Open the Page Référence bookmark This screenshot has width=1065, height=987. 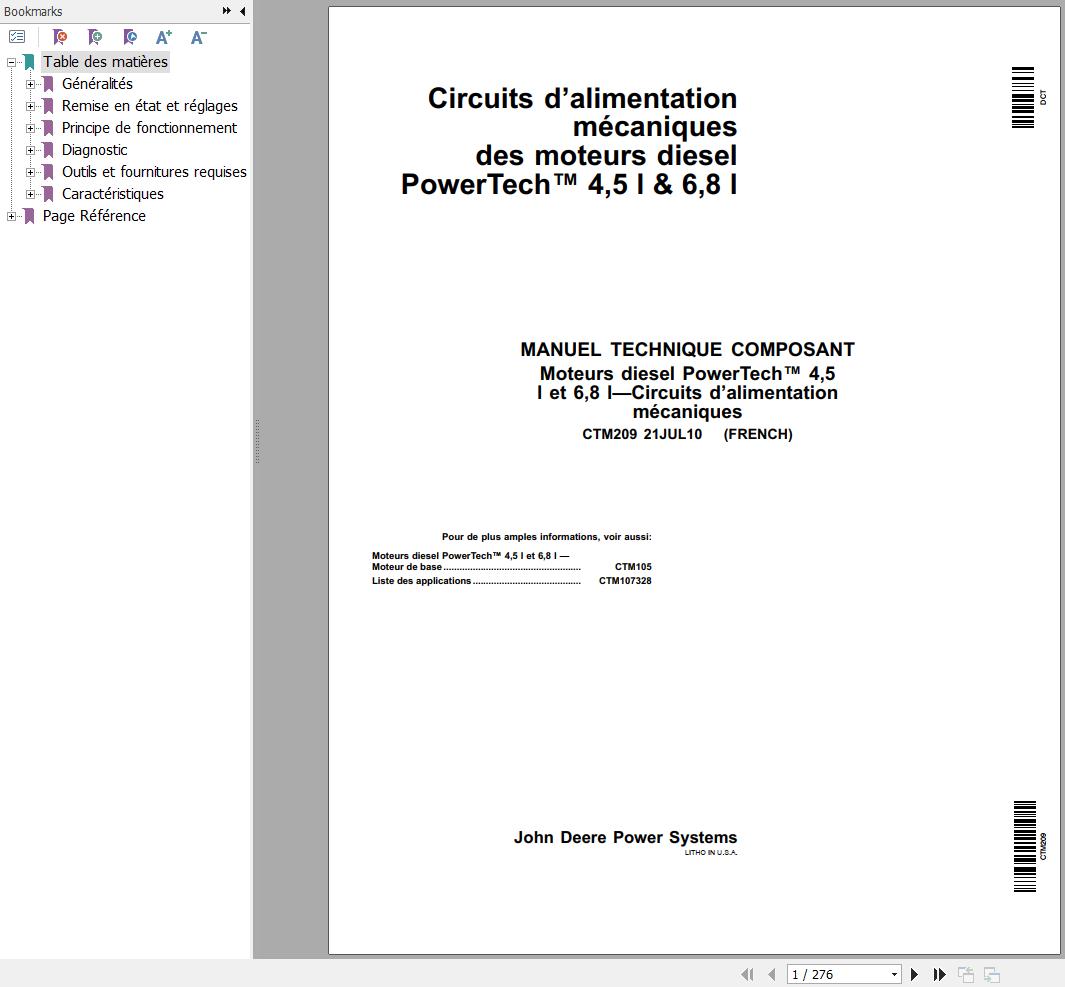(94, 215)
